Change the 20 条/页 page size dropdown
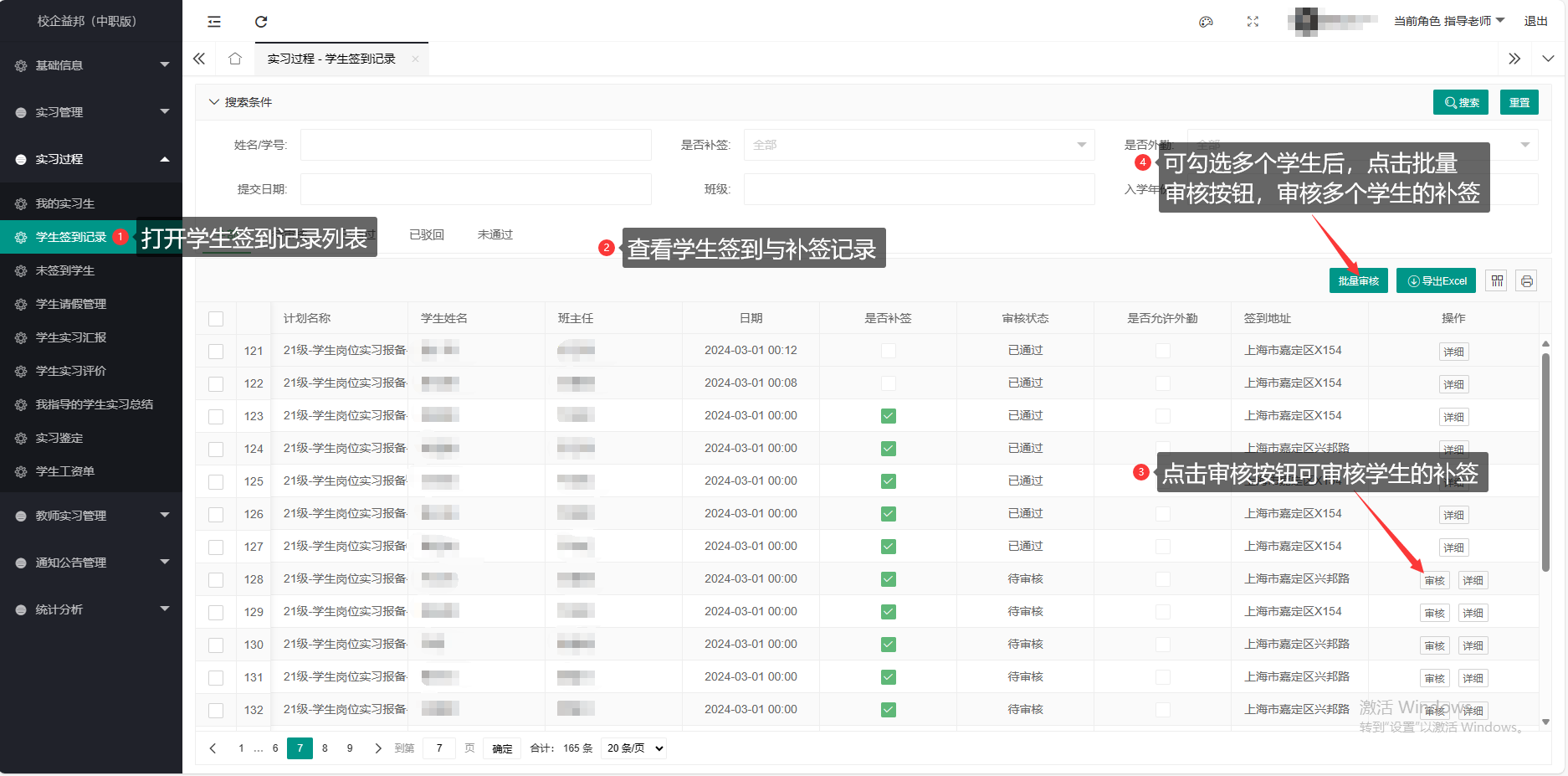 (x=634, y=748)
